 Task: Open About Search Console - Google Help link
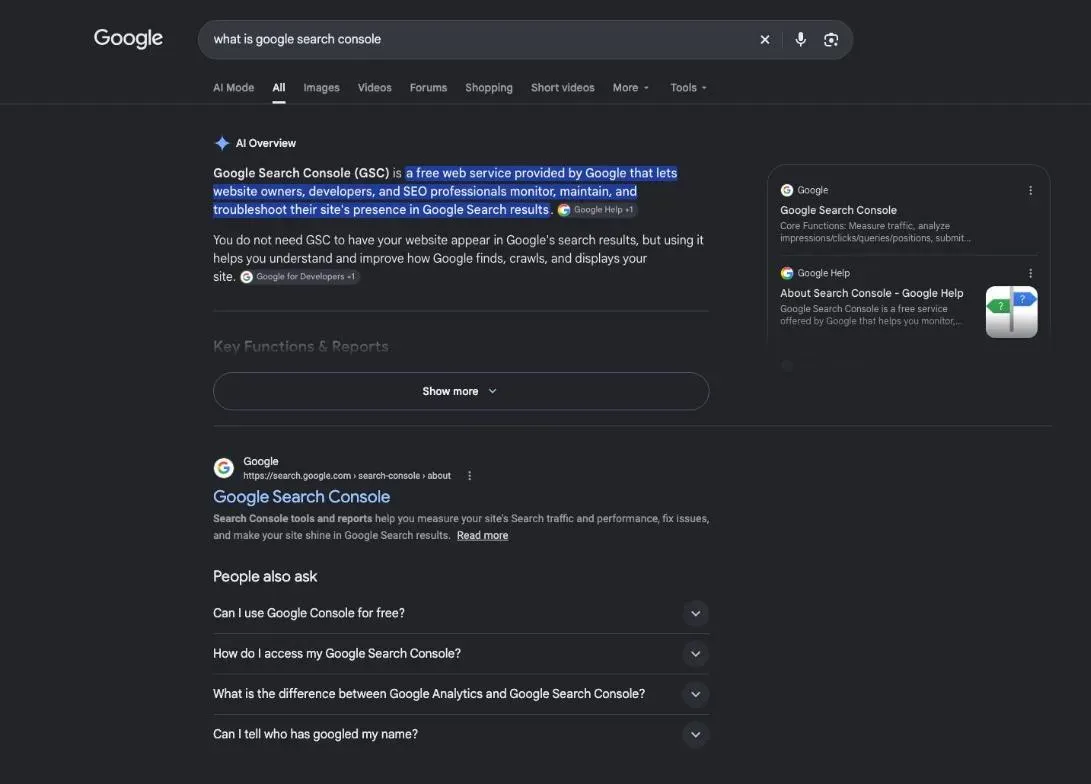pos(871,294)
